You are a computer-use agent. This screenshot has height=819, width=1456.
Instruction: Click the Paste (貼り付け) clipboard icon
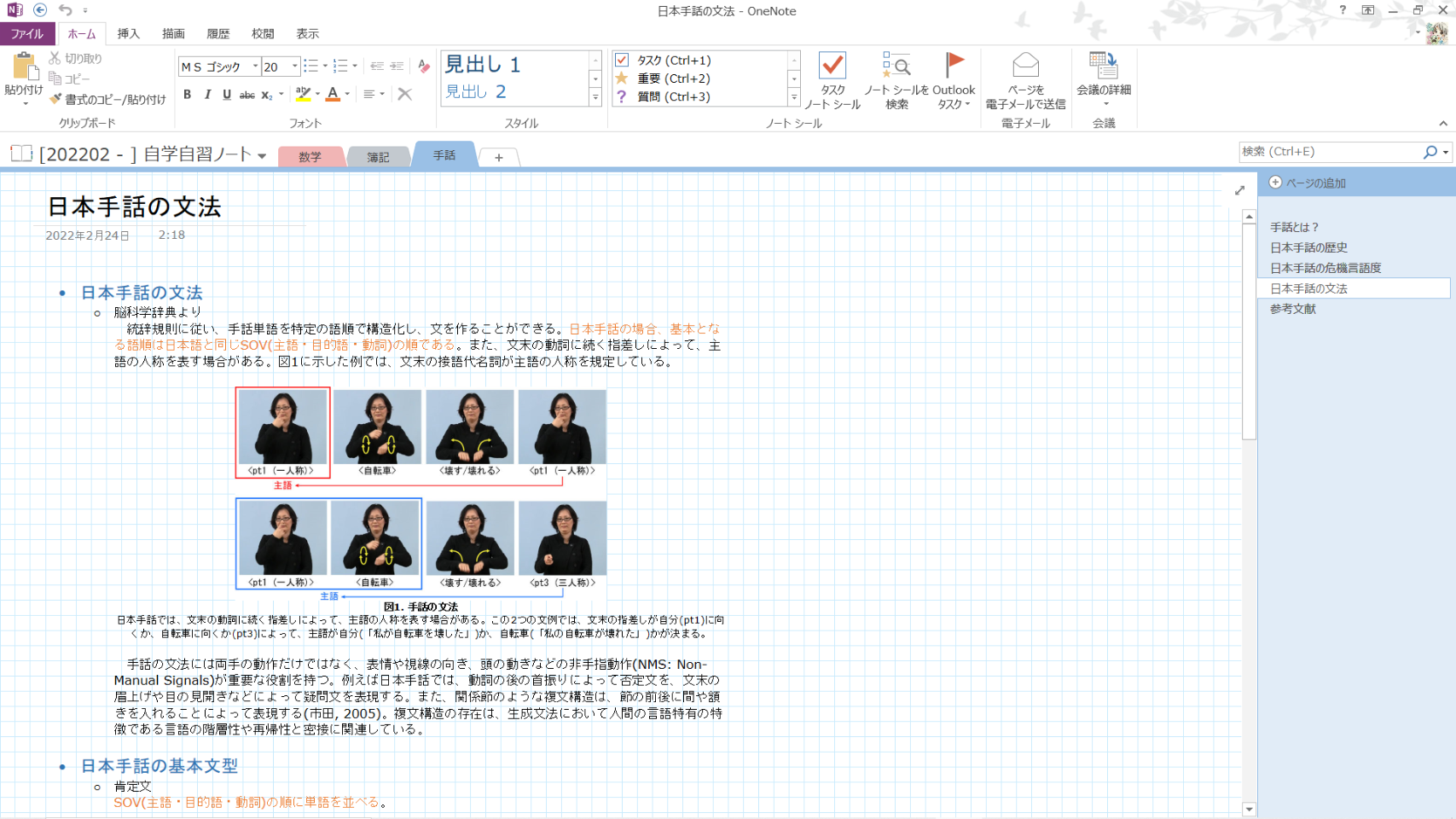pyautogui.click(x=23, y=68)
